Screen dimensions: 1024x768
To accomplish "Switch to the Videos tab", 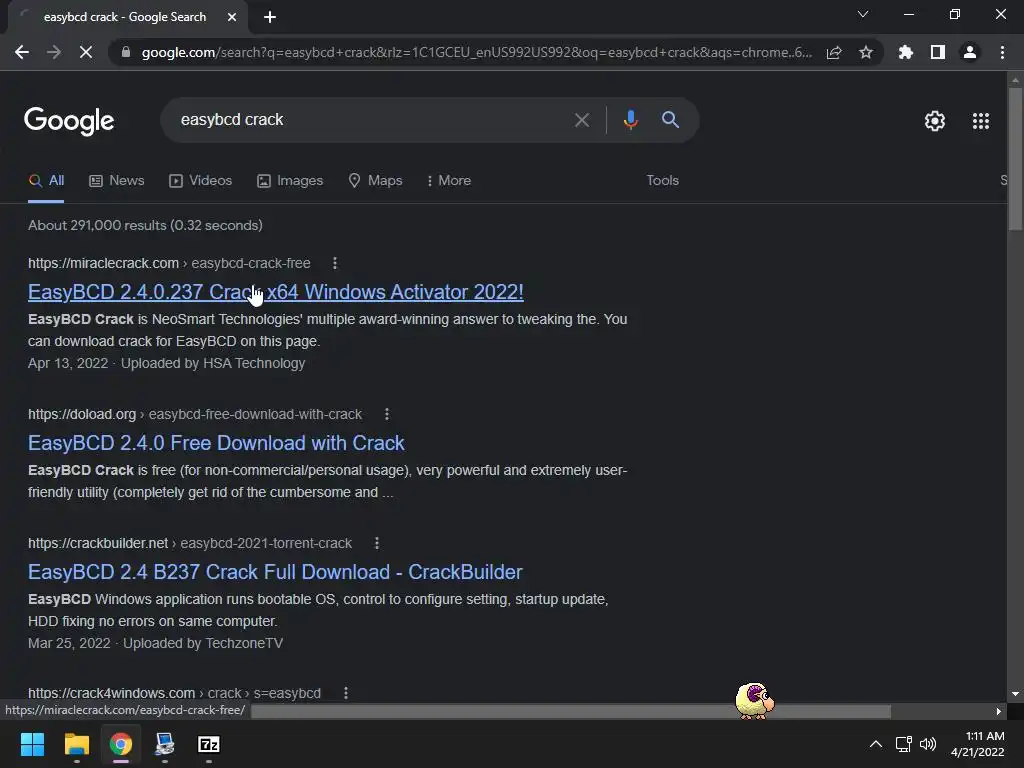I will (200, 180).
